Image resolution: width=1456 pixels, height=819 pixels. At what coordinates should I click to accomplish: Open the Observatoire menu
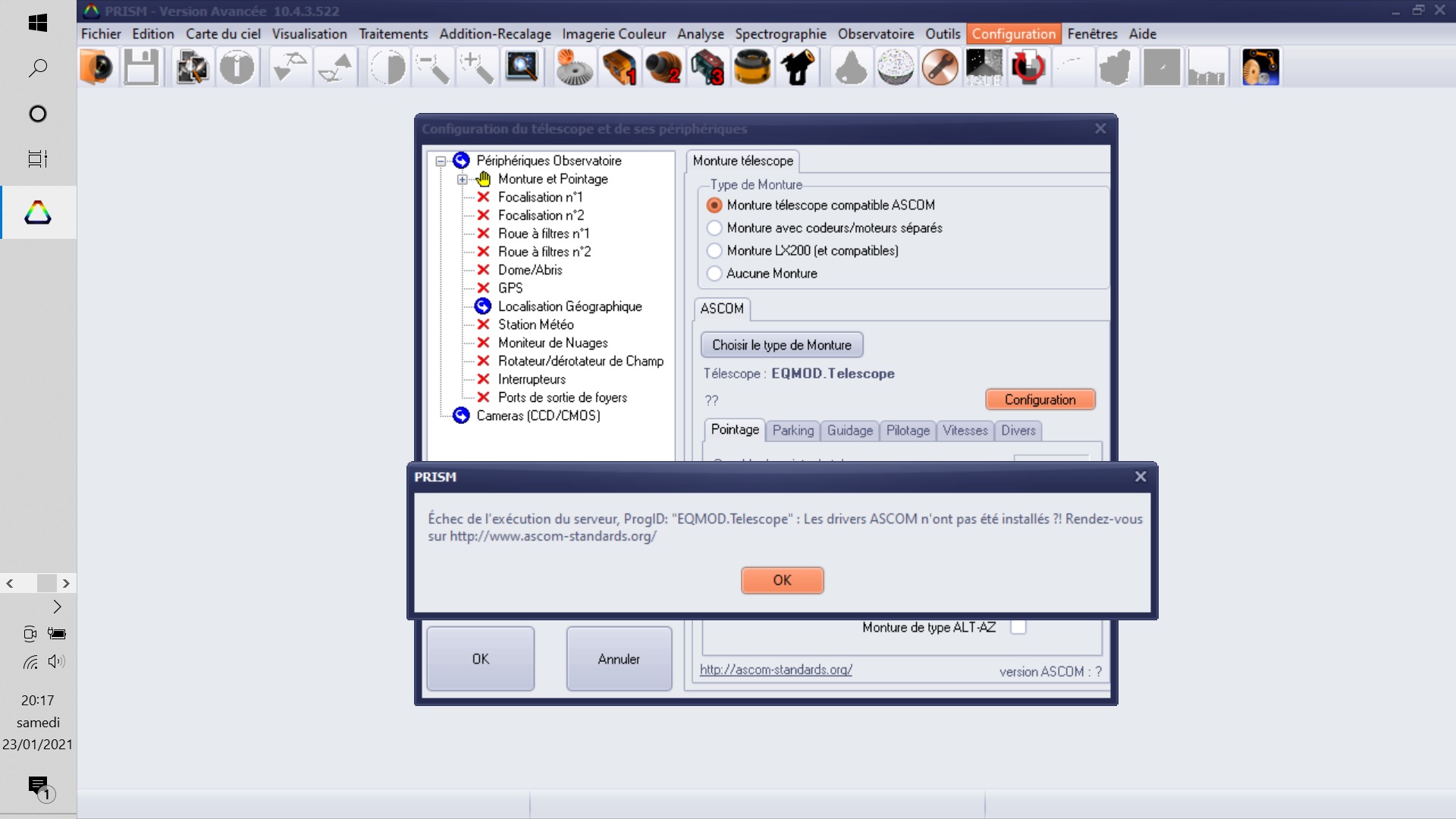pyautogui.click(x=875, y=34)
